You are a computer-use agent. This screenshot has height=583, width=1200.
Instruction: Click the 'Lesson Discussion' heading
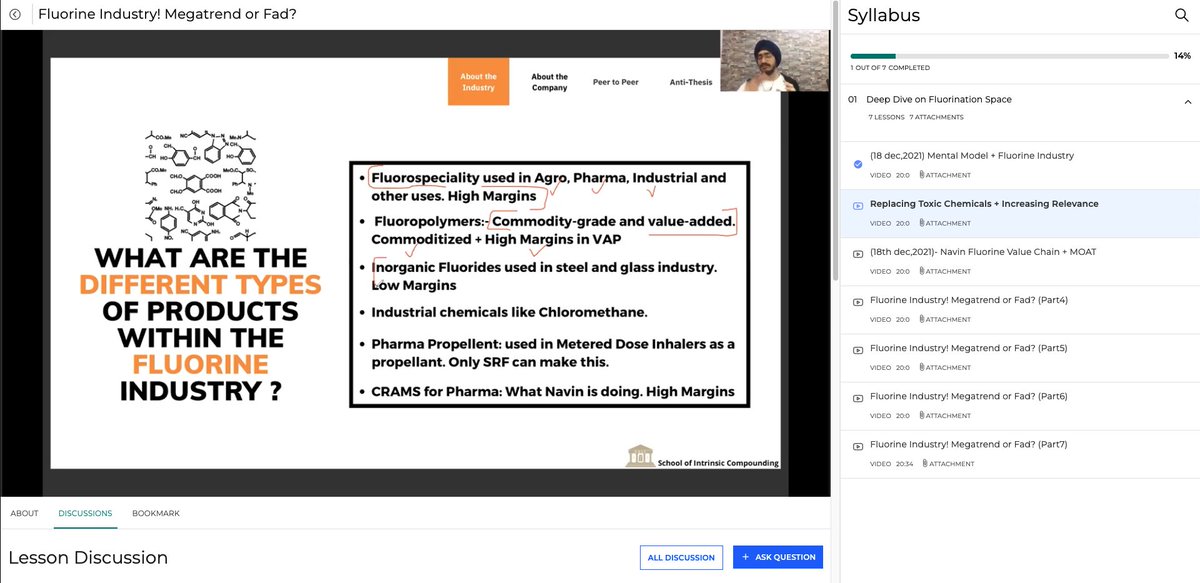click(x=88, y=557)
